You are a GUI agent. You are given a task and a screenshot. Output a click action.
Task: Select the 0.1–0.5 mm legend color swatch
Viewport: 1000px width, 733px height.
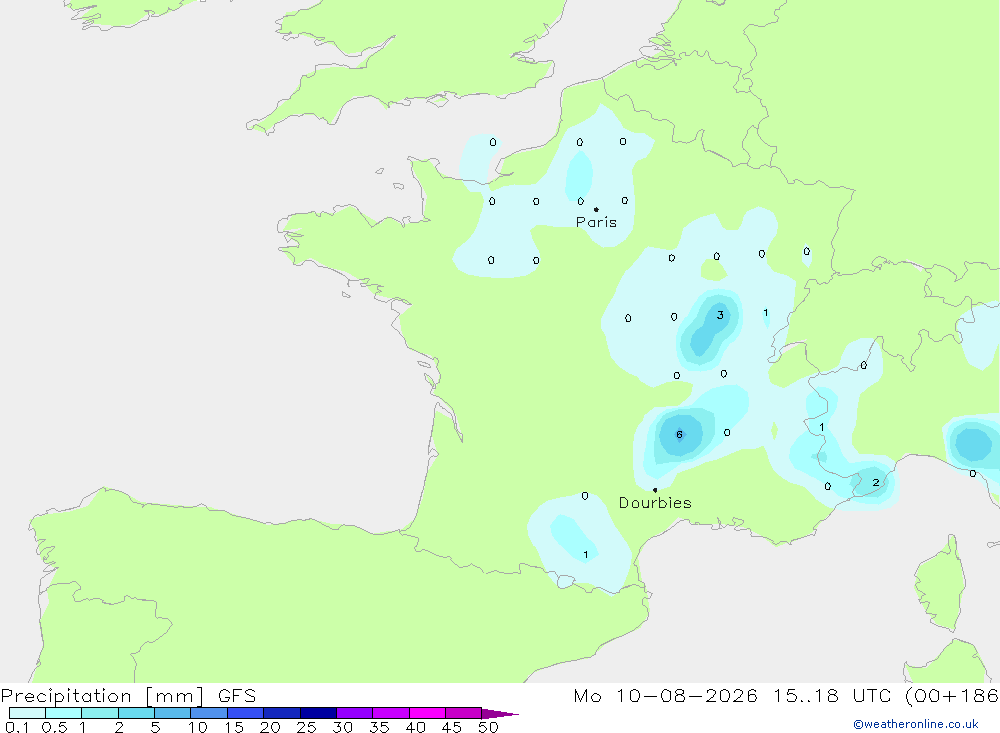[x=27, y=713]
